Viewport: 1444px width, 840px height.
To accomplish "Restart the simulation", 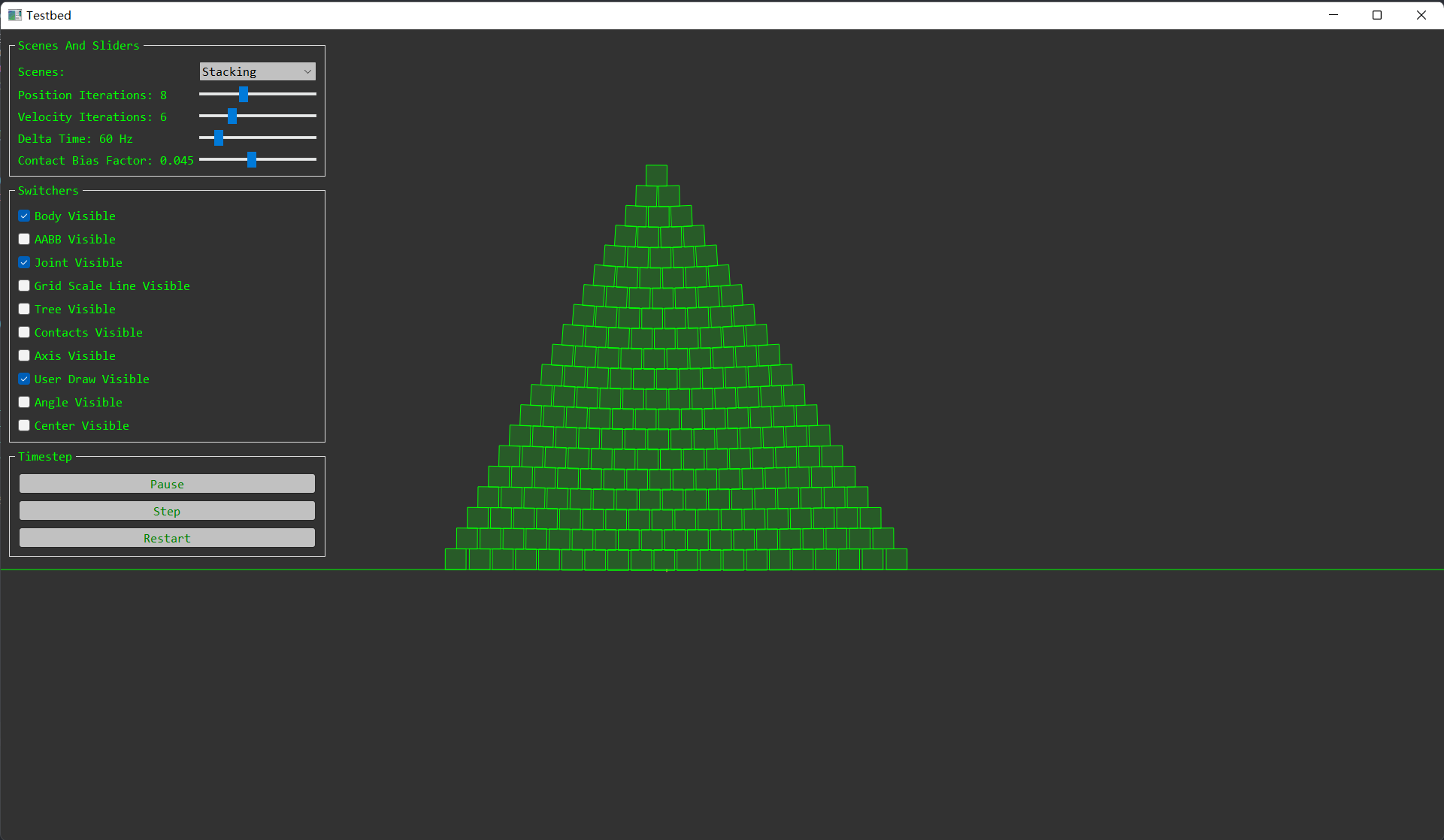I will 167,538.
